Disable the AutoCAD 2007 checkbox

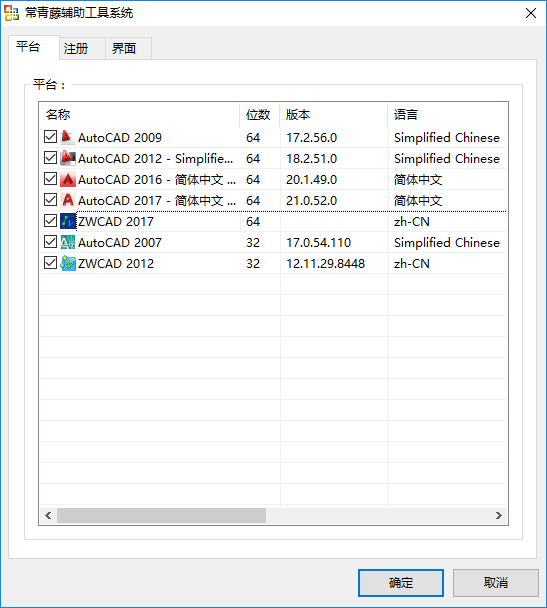50,242
